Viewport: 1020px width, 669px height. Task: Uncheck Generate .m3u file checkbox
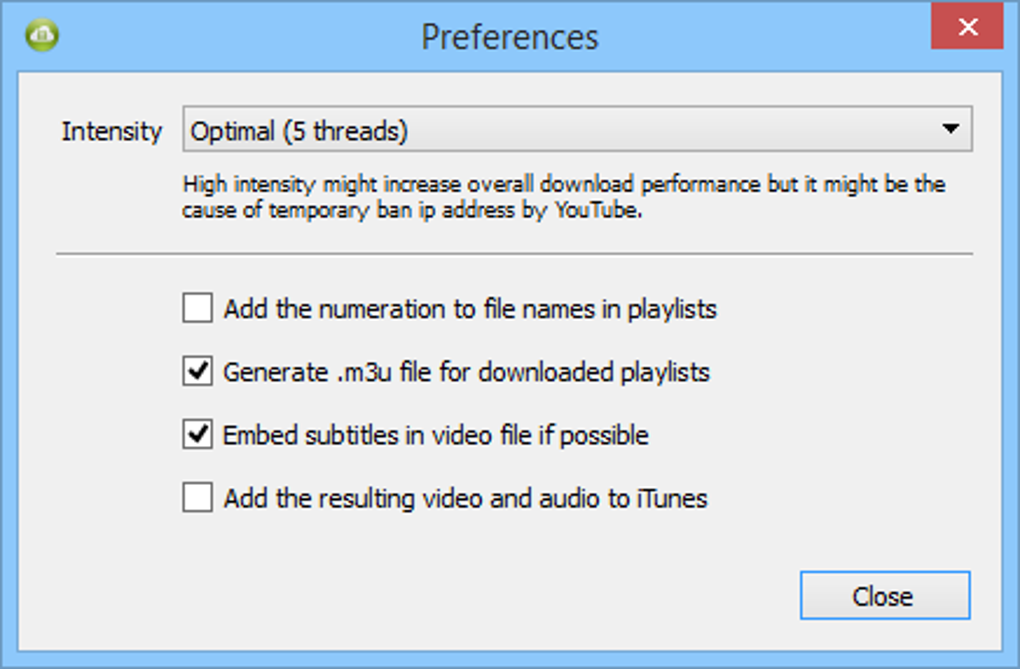197,372
